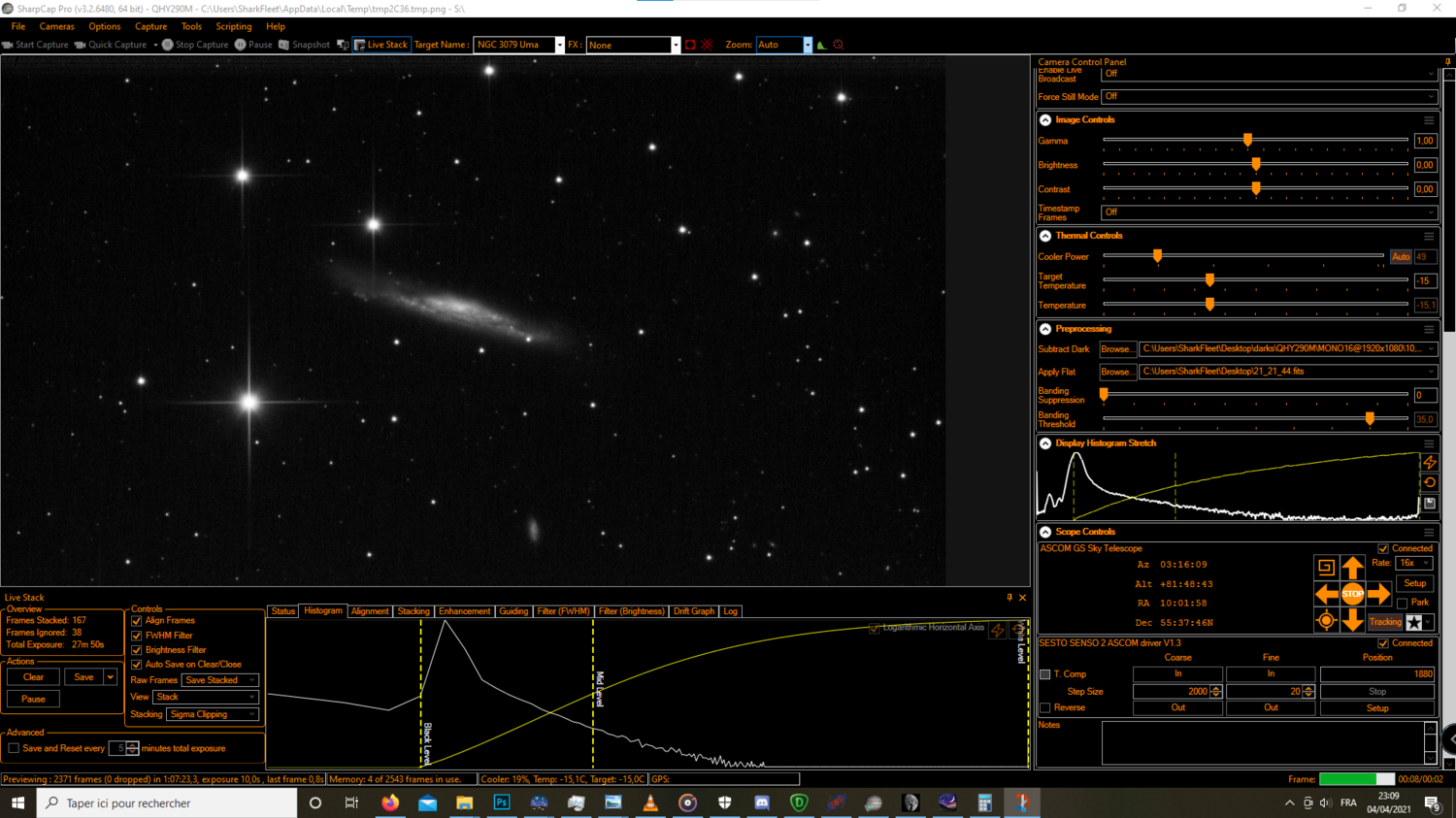Screen dimensions: 1456x818
Task: Open the Stacking mode dropdown showing Sigma Clipping
Action: click(212, 714)
